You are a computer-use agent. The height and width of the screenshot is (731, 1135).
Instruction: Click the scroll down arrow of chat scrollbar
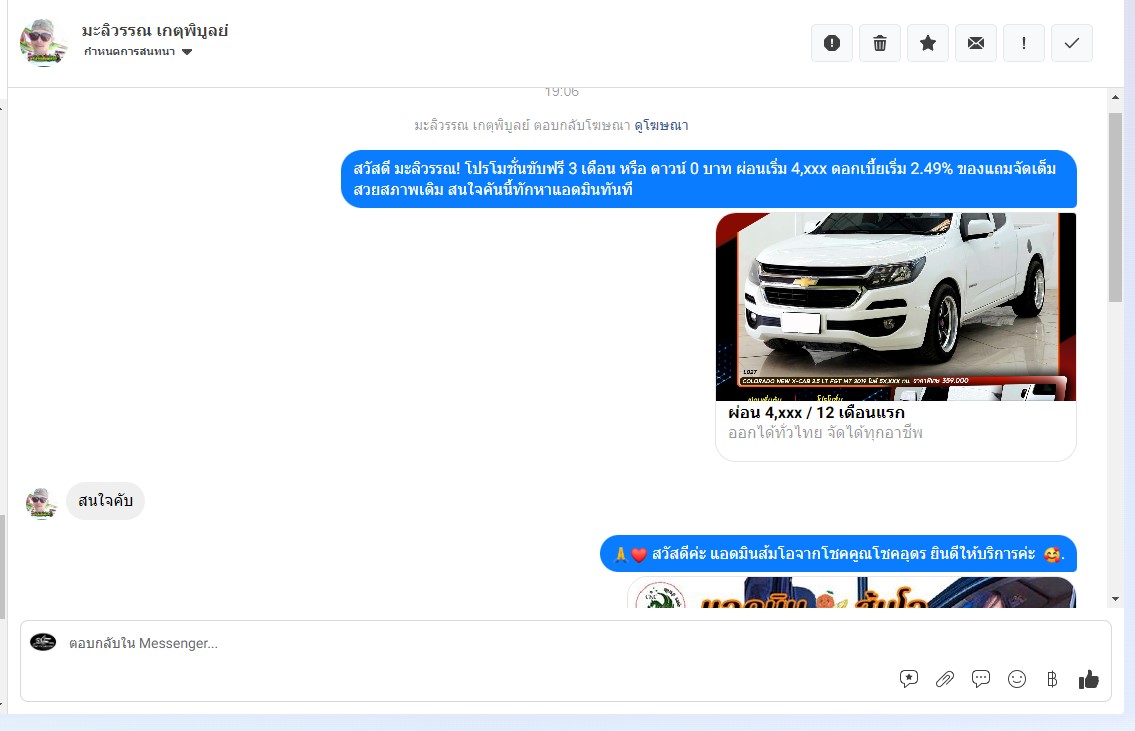[1116, 598]
